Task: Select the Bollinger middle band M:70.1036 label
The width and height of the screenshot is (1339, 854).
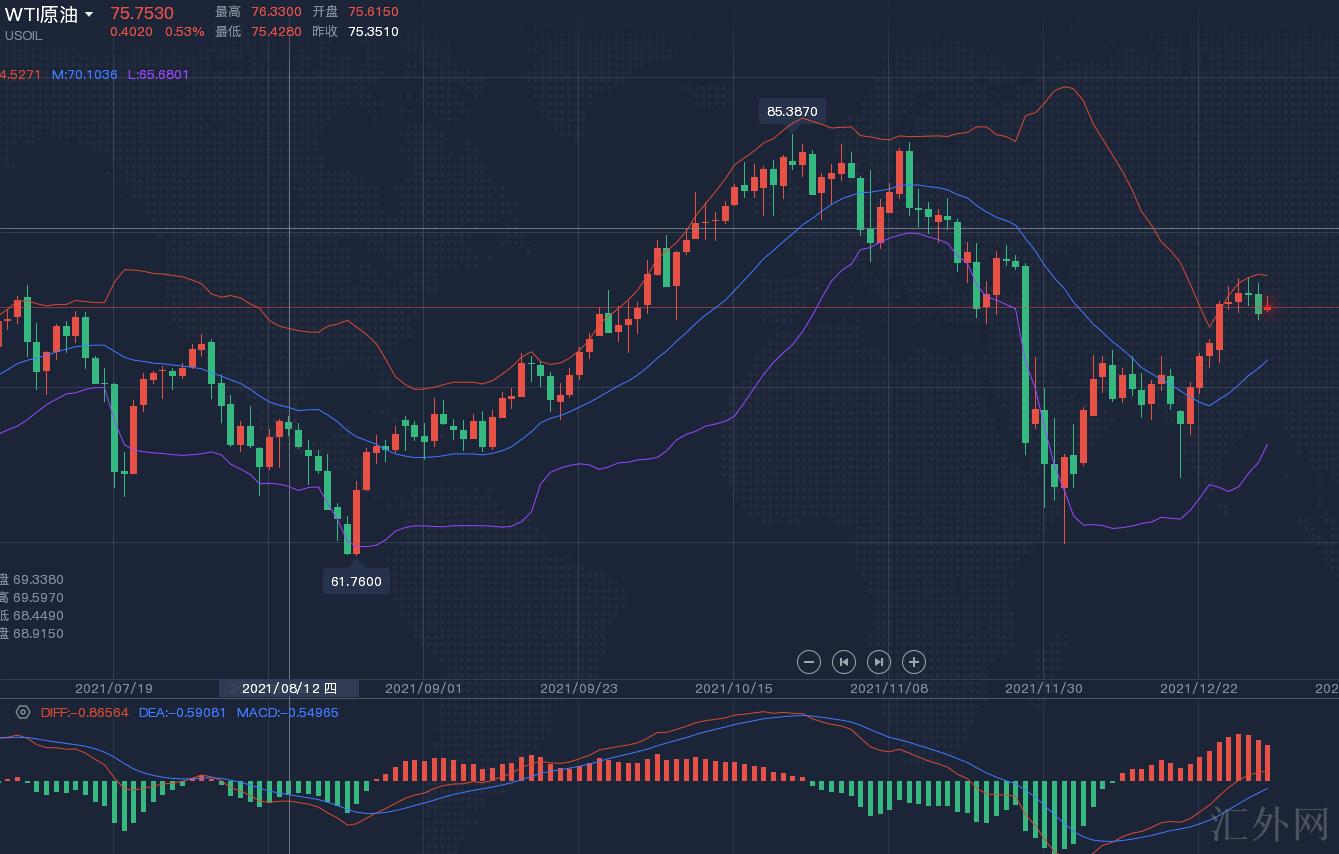Action: click(x=84, y=74)
